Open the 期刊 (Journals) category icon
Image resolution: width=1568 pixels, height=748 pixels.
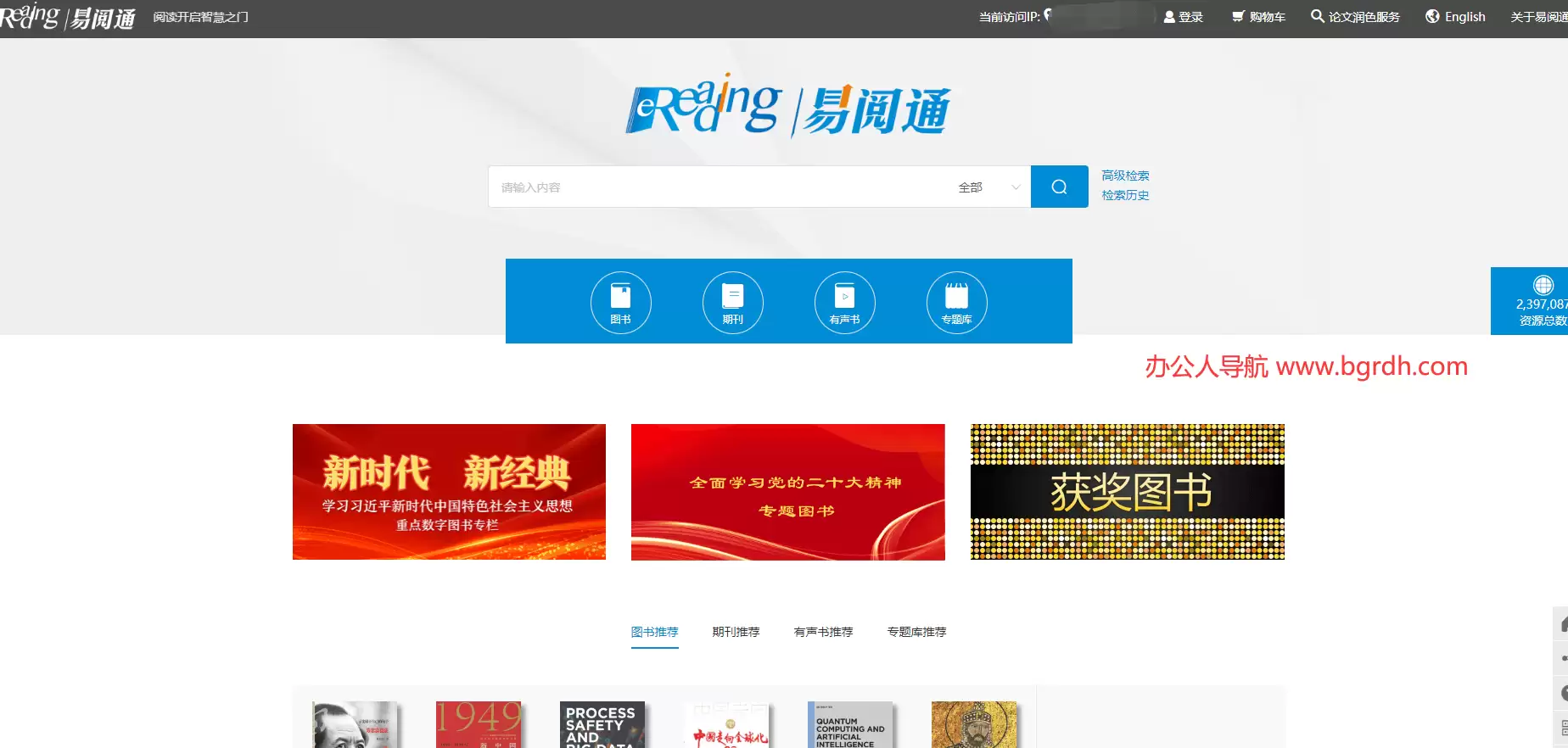[732, 302]
